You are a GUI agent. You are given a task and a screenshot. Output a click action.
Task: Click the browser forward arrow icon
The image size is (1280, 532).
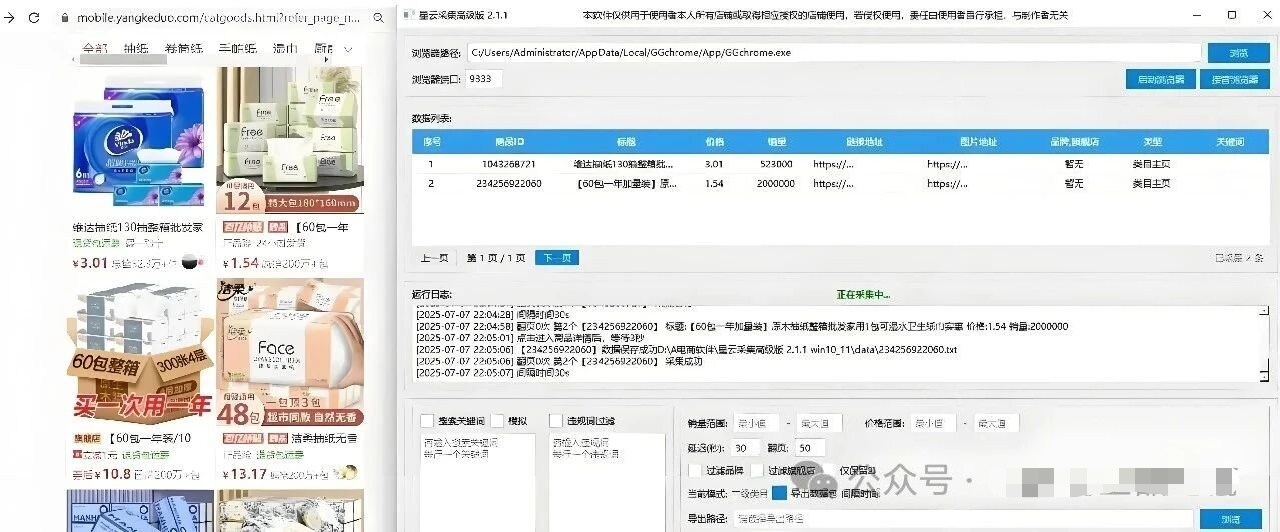click(9, 18)
